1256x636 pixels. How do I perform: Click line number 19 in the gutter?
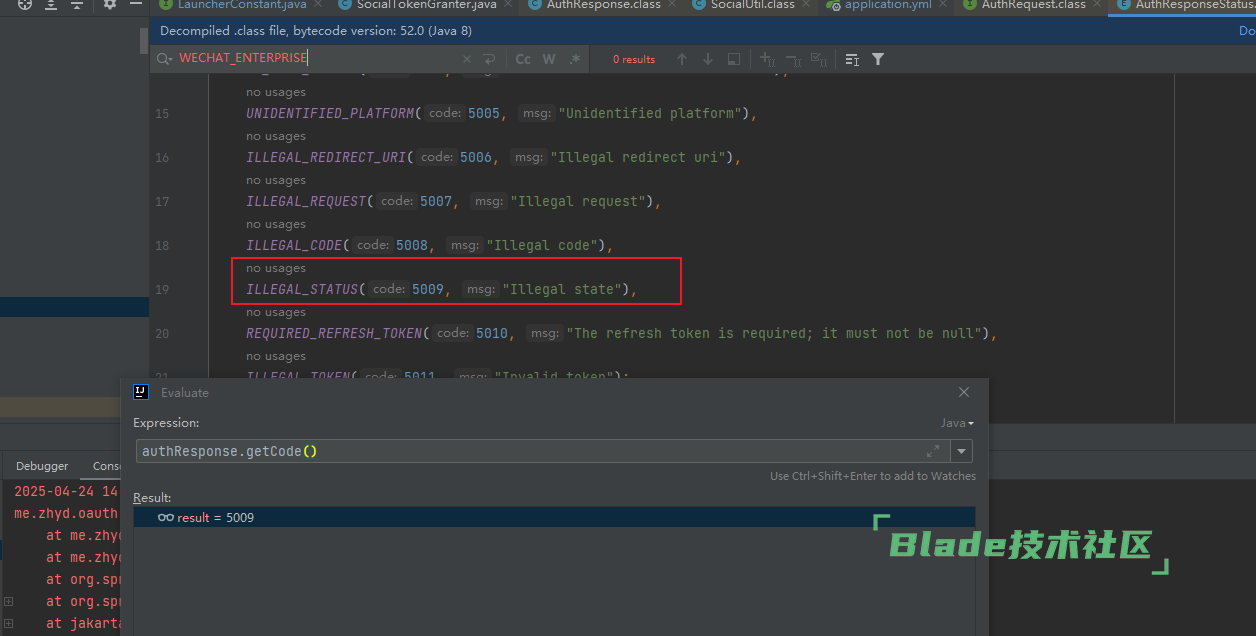point(162,289)
